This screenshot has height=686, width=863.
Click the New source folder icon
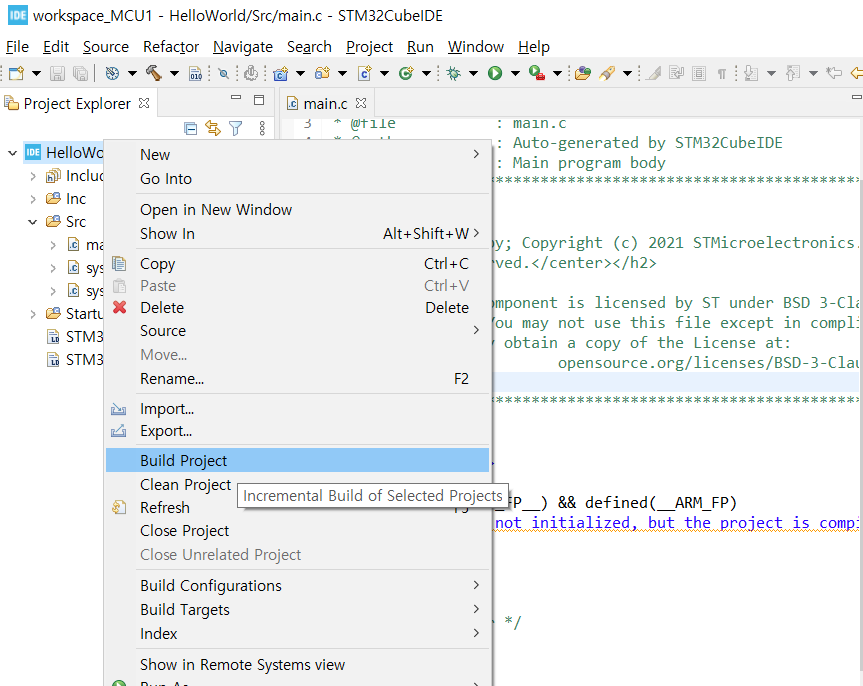[x=323, y=73]
